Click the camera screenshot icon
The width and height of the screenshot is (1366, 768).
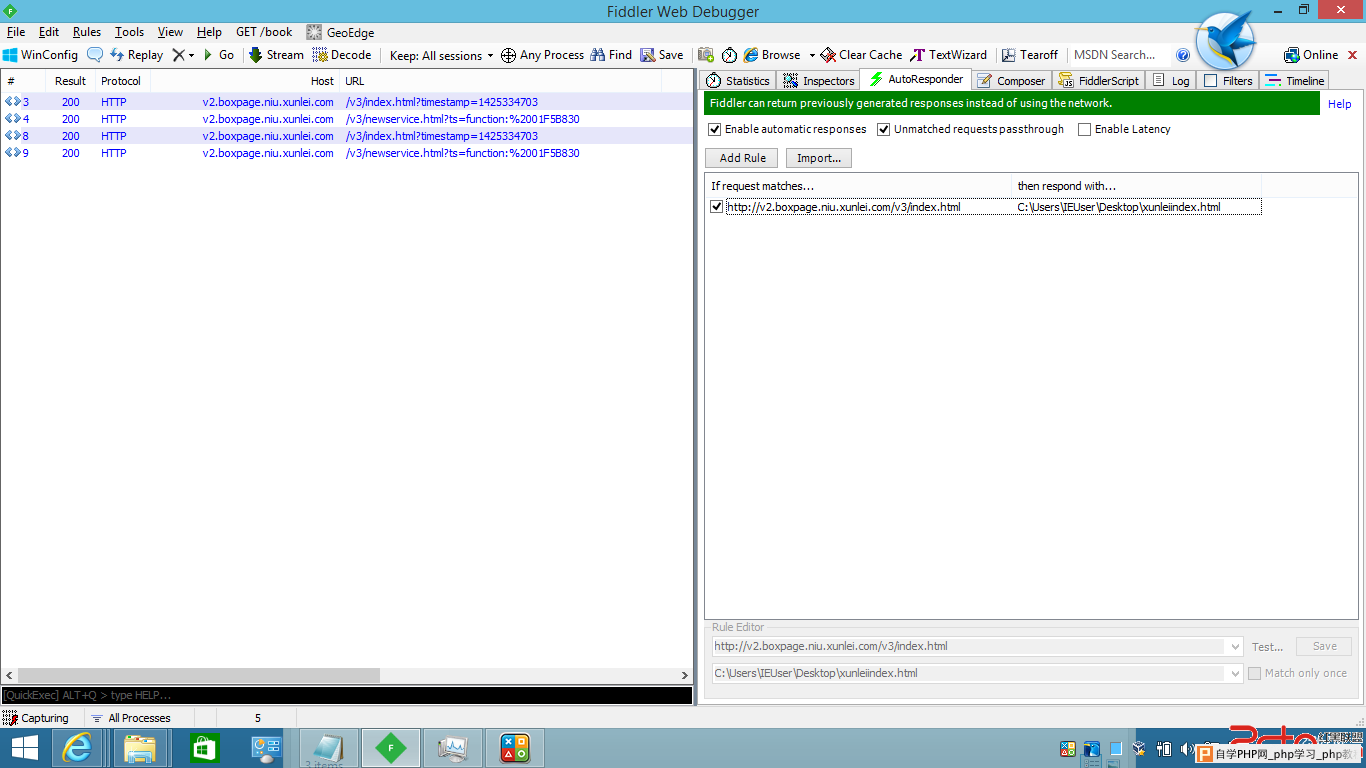click(706, 55)
